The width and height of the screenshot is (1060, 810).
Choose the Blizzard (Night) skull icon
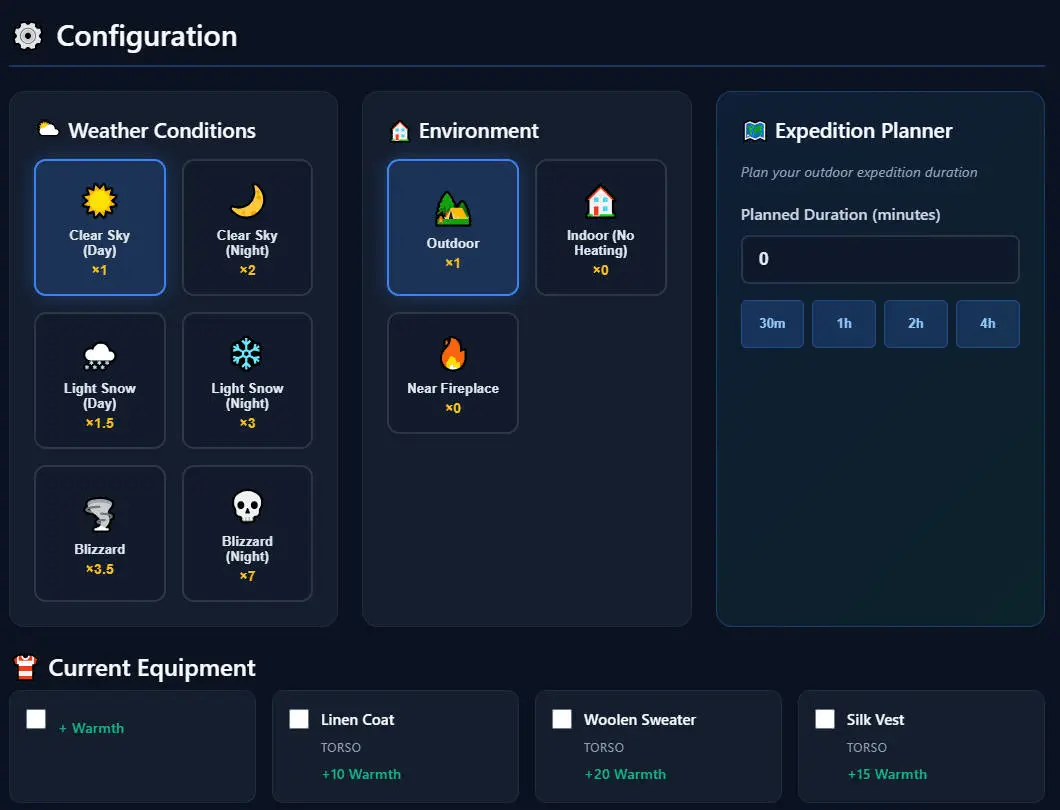tap(247, 507)
